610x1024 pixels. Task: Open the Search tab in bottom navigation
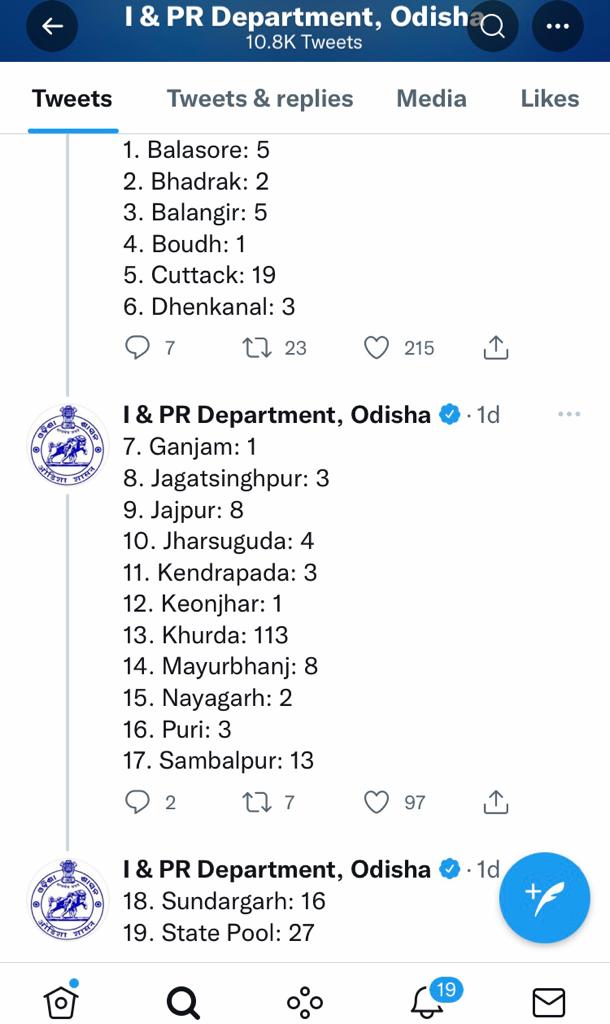pyautogui.click(x=183, y=1000)
